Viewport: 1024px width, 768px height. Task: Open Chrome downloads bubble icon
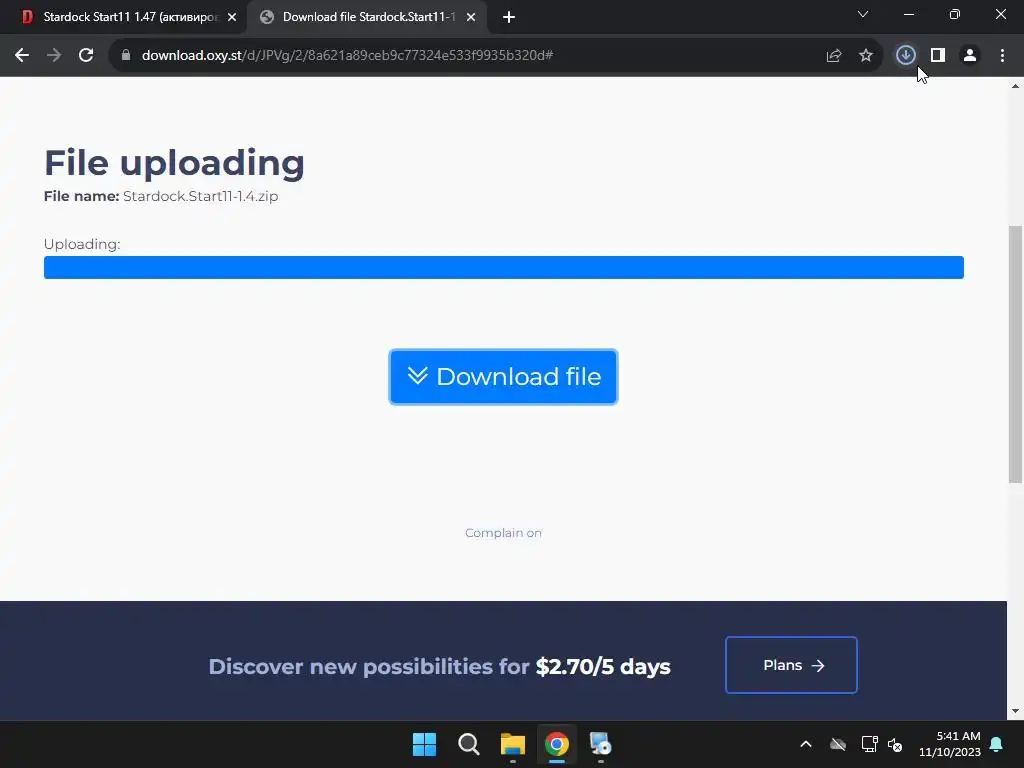tap(906, 56)
